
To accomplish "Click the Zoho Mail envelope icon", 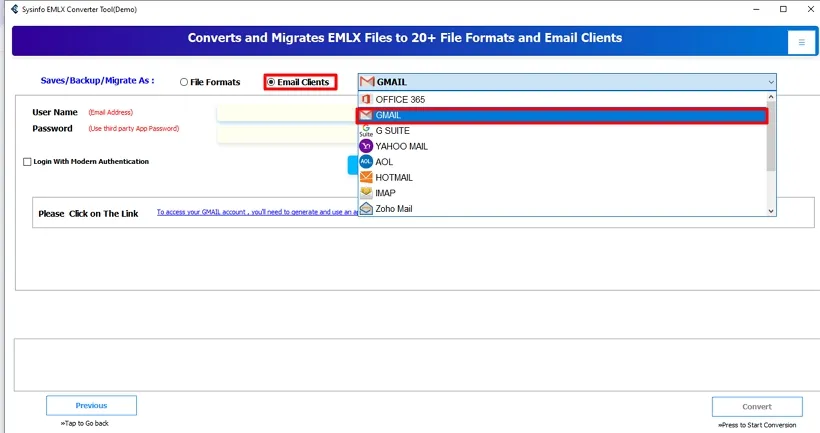I will [x=366, y=209].
